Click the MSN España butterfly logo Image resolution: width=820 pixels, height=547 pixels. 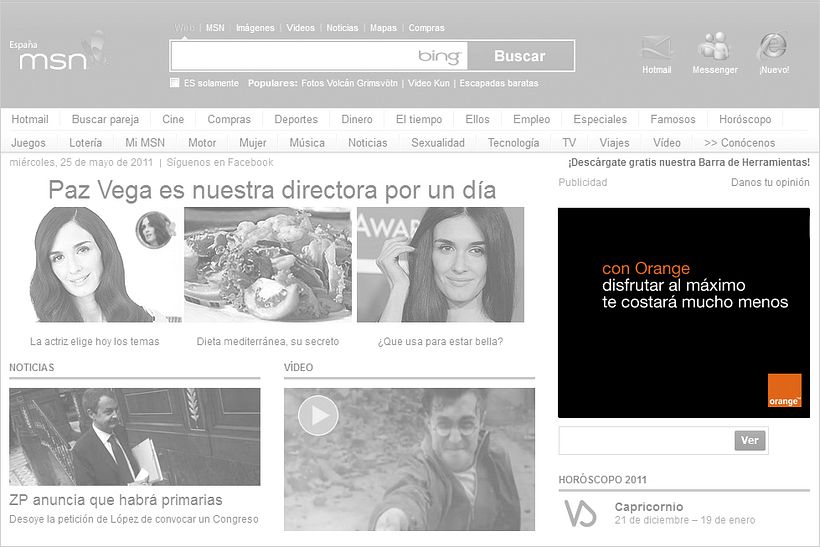[x=59, y=53]
